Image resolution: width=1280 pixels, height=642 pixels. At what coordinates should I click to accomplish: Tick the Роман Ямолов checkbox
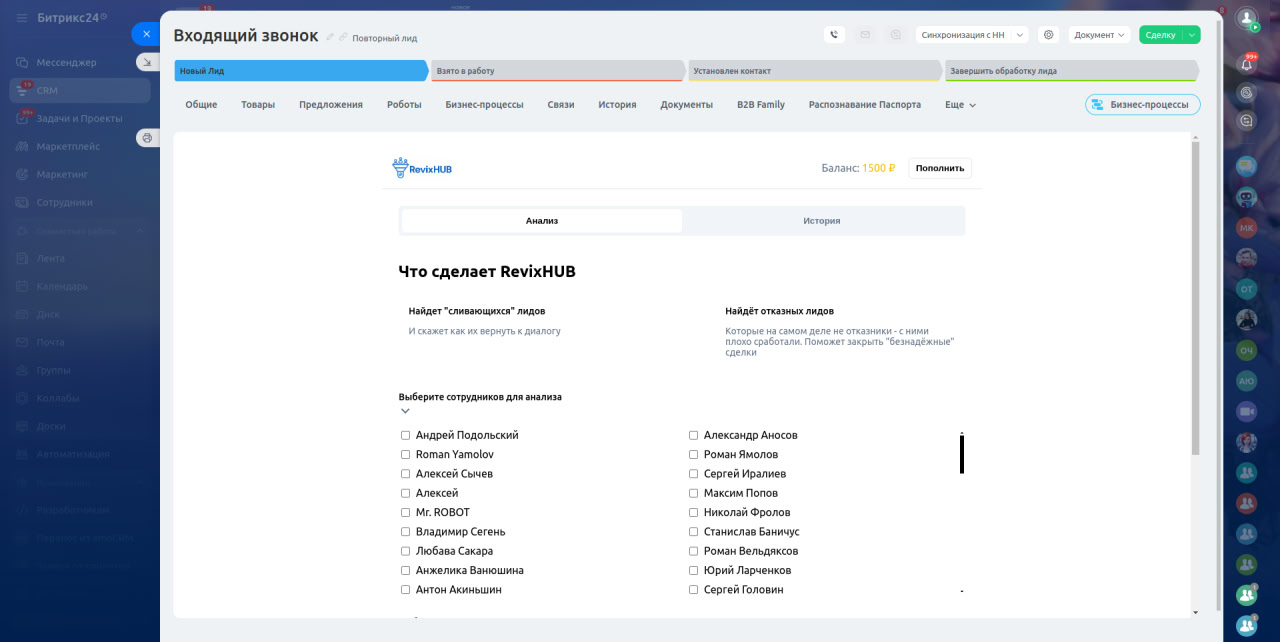(x=693, y=455)
